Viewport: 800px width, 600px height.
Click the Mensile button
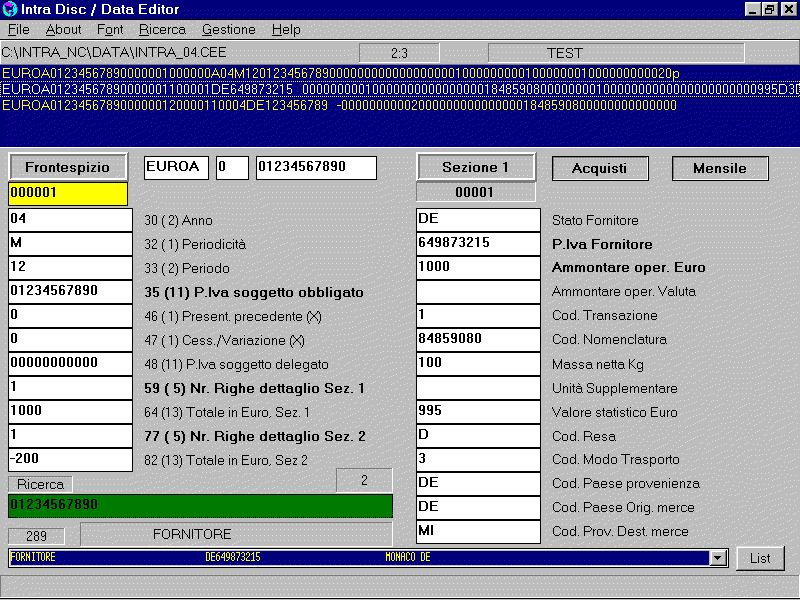pos(720,168)
